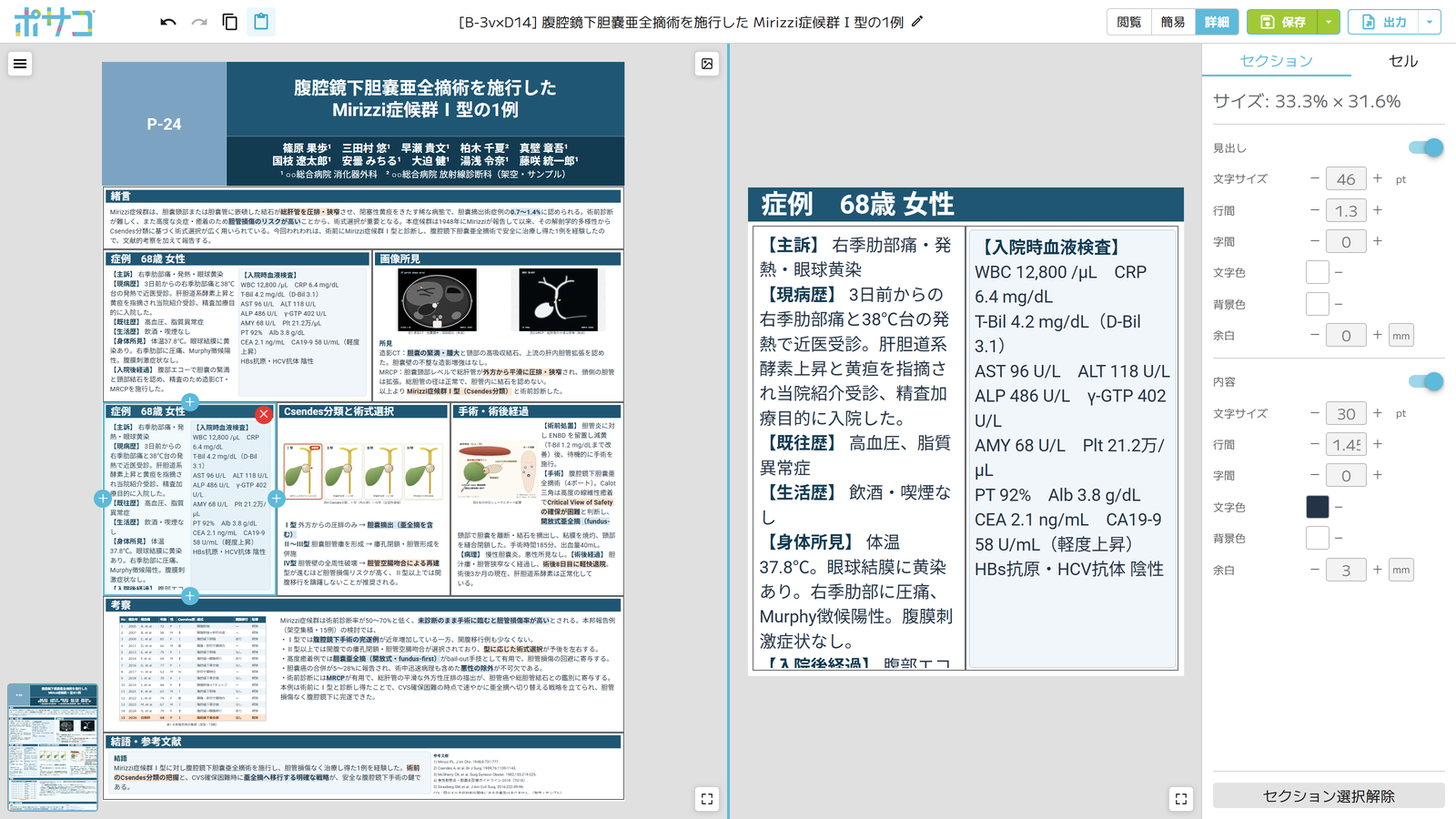This screenshot has height=819, width=1456.
Task: Click content margin field 3
Action: coord(1346,570)
